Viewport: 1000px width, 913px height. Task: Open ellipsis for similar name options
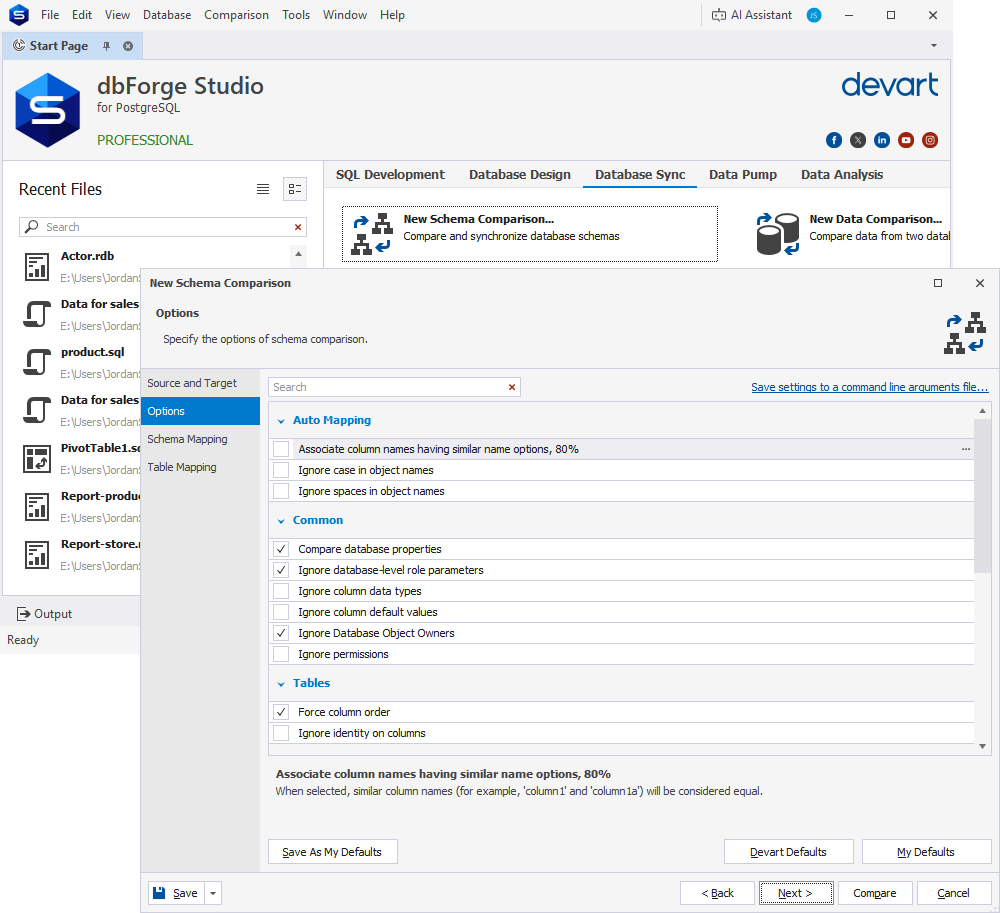click(x=966, y=449)
